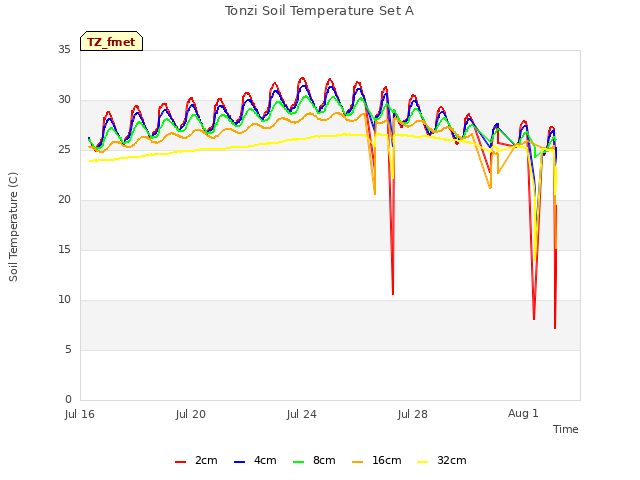The height and width of the screenshot is (480, 640).
Task: Click the Jul 20 x-axis tick label
Action: (x=191, y=414)
